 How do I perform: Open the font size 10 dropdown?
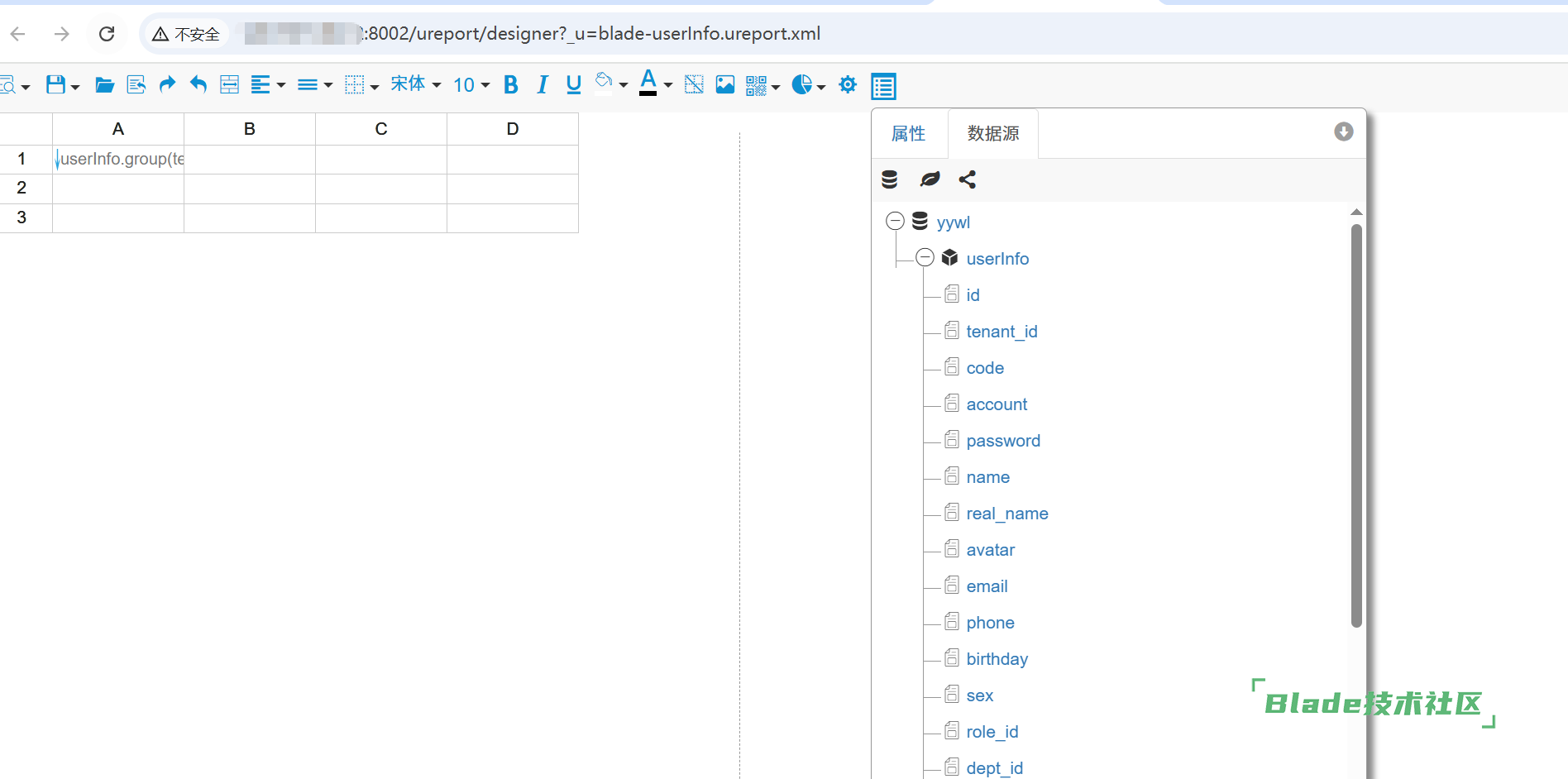(x=471, y=84)
